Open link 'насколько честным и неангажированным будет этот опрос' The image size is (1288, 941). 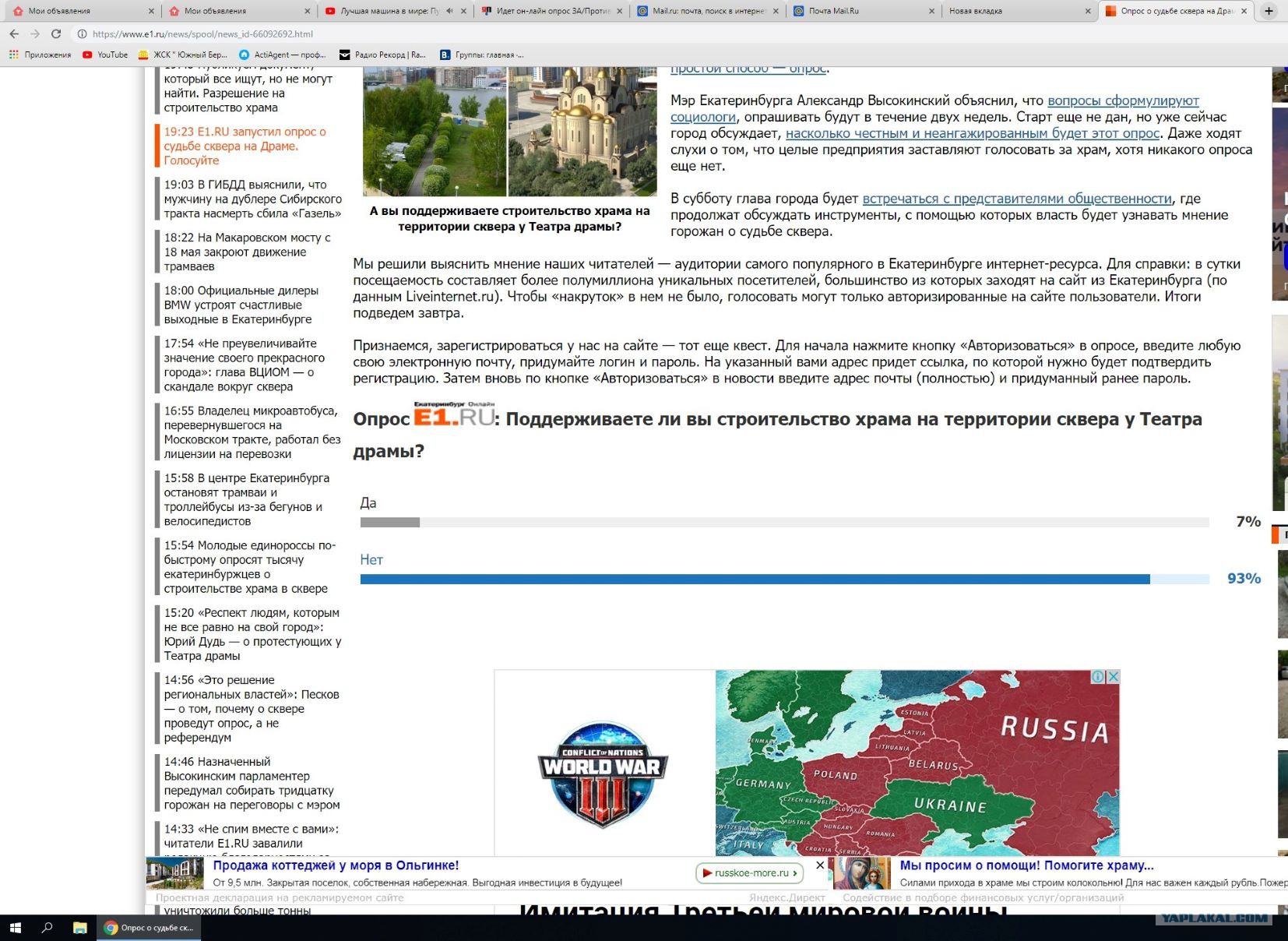973,133
